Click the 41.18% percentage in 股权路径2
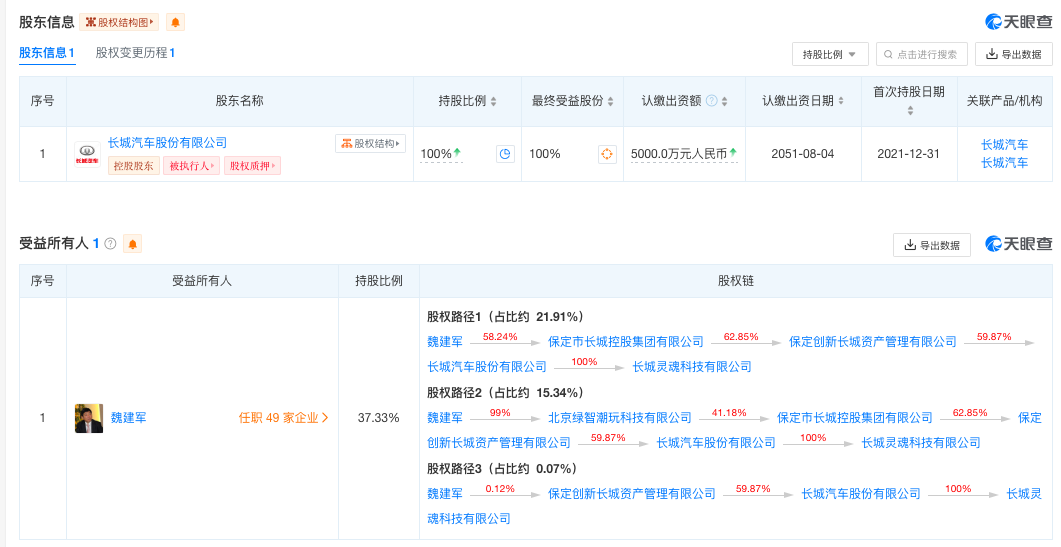Image resolution: width=1061 pixels, height=547 pixels. [x=729, y=412]
